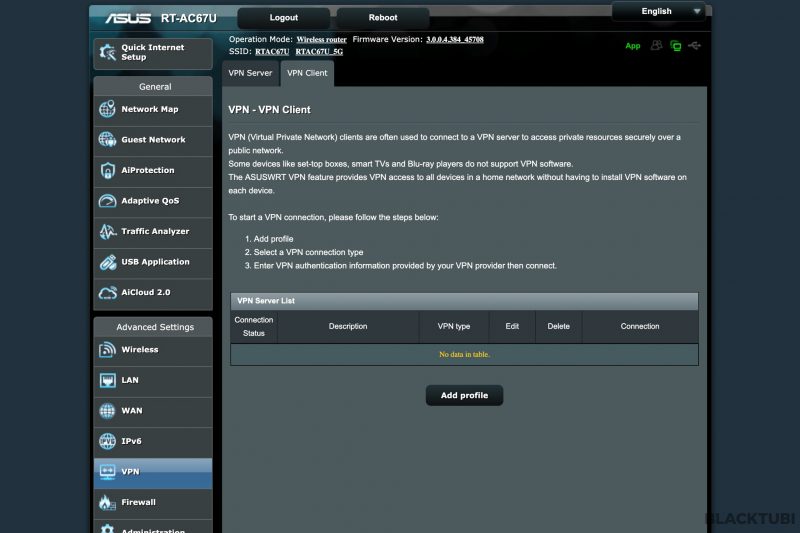Click the VPN computer icon in sidebar

pyautogui.click(x=108, y=472)
